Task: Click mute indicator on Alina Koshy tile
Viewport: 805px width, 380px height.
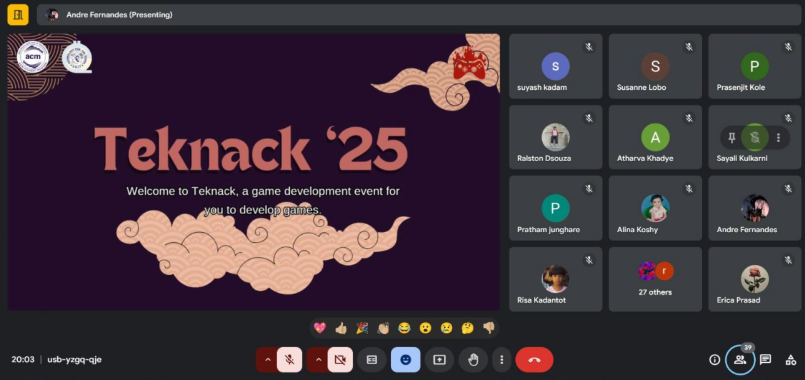Action: point(688,189)
